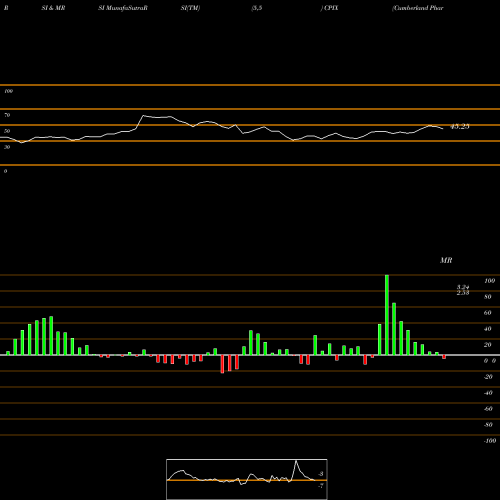Click the ') CPIX' ticker symbol text

pos(329,8)
